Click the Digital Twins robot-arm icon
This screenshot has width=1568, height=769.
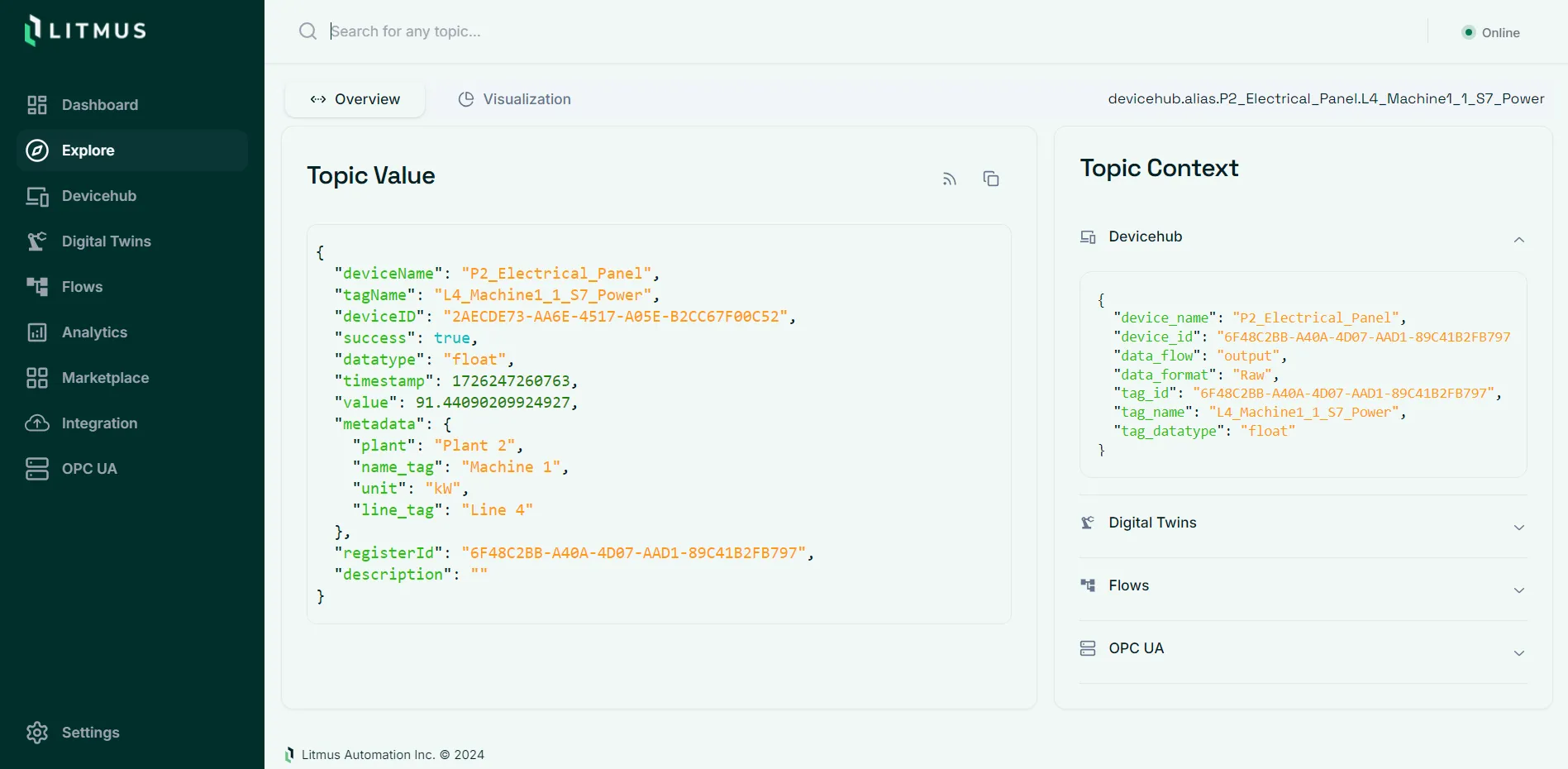pos(37,241)
